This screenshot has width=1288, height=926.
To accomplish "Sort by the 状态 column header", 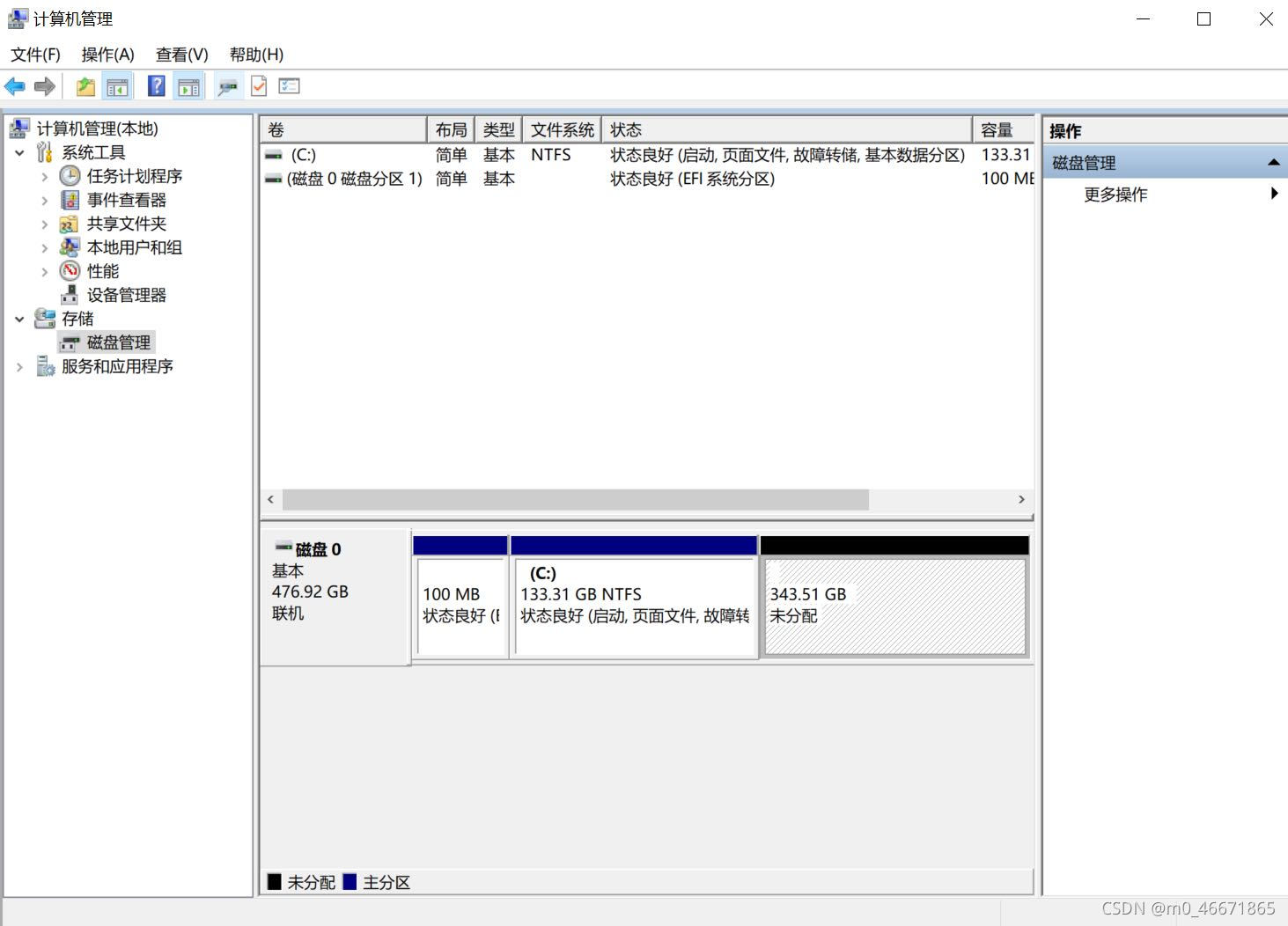I will click(x=787, y=130).
